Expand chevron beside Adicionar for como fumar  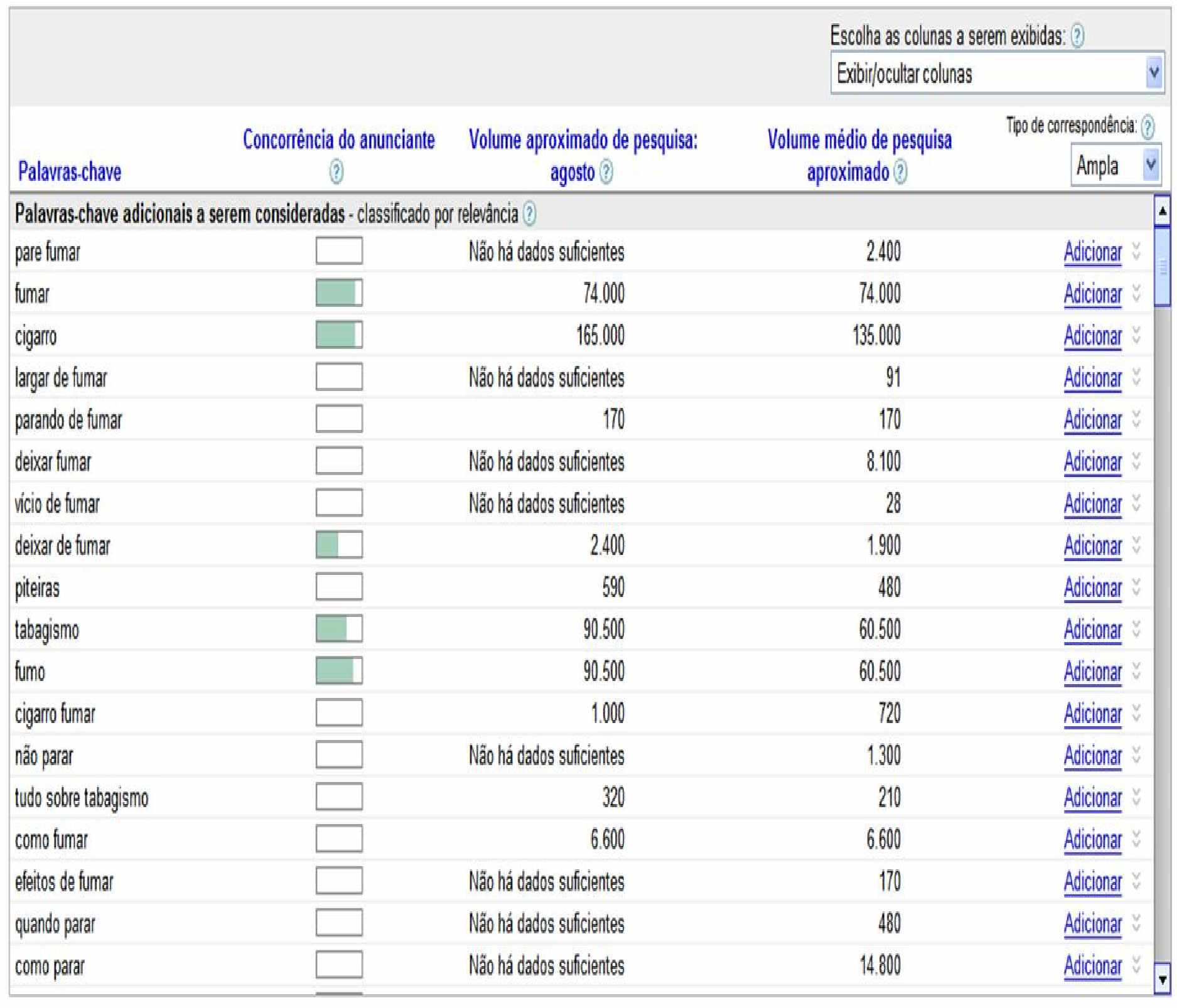click(x=1136, y=839)
